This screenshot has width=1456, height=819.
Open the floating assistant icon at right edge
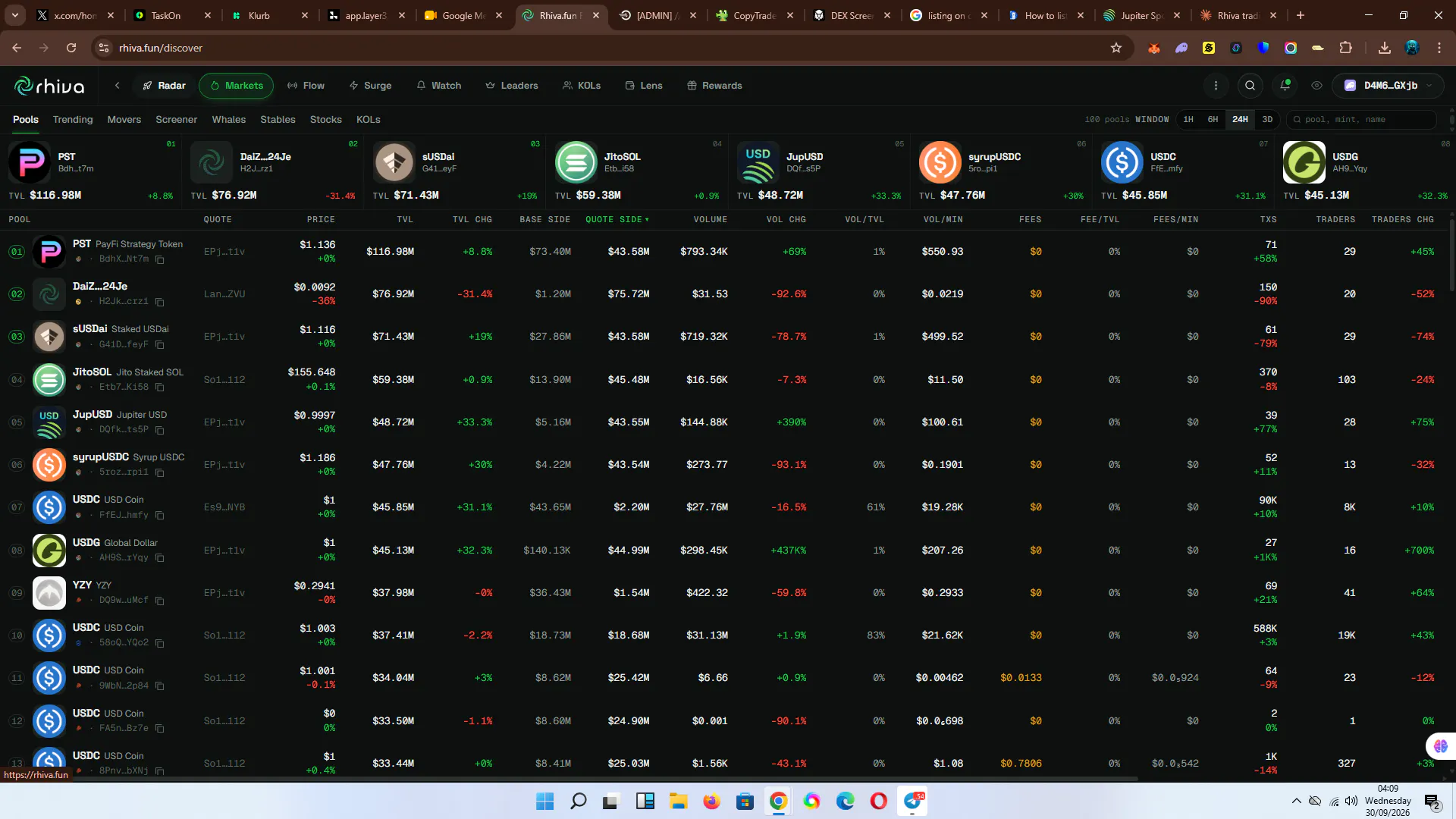[1441, 746]
